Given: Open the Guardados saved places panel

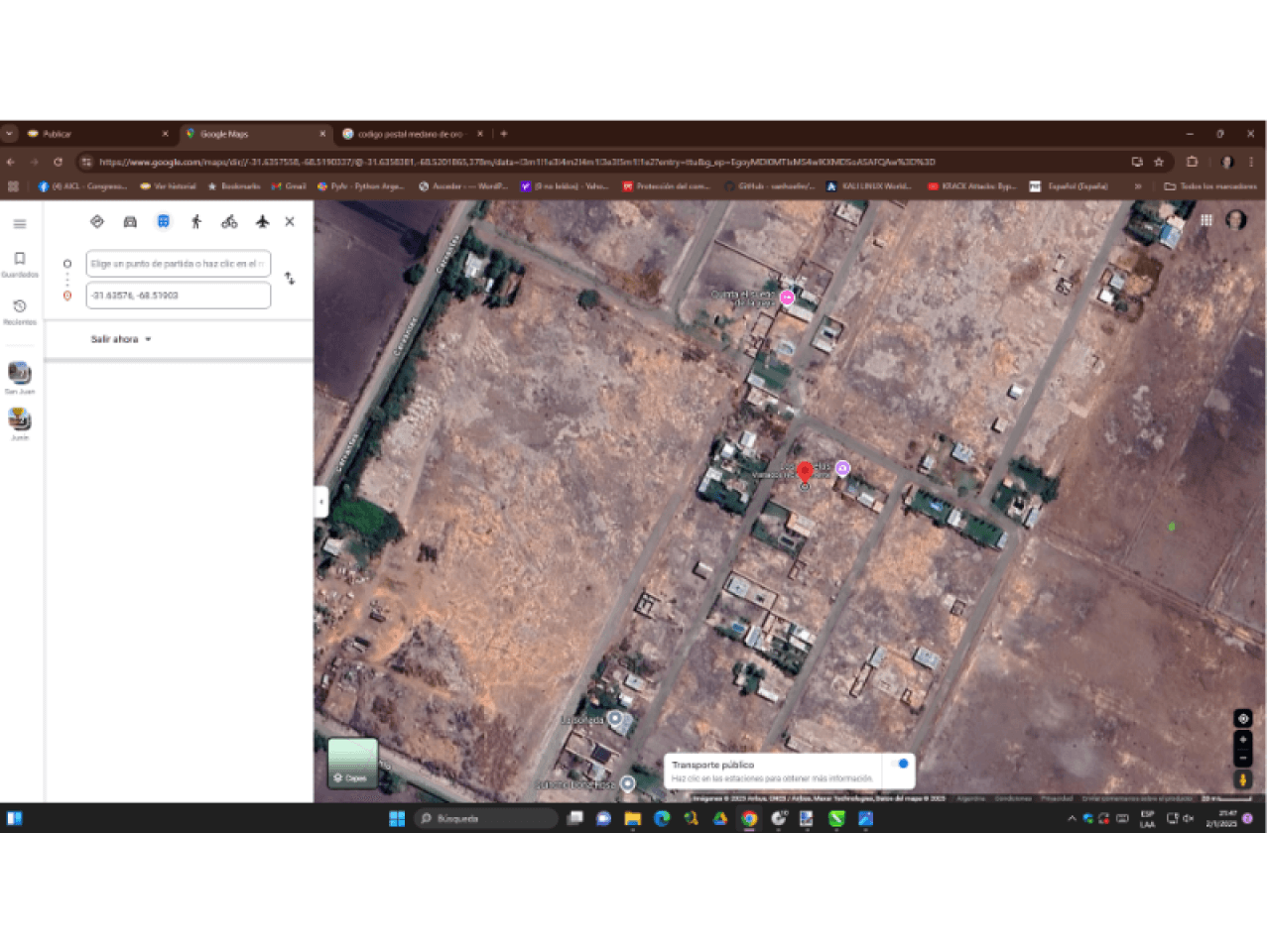Looking at the screenshot, I should pyautogui.click(x=19, y=264).
